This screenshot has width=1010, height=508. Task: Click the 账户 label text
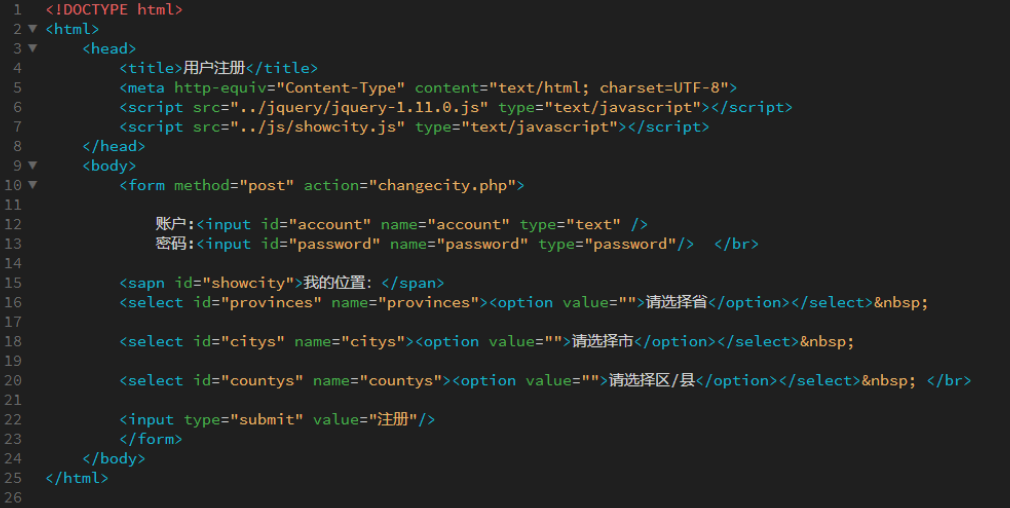pyautogui.click(x=171, y=224)
